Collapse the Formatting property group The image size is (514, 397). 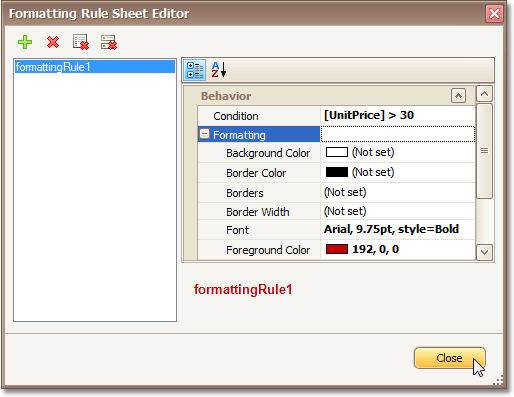click(204, 134)
